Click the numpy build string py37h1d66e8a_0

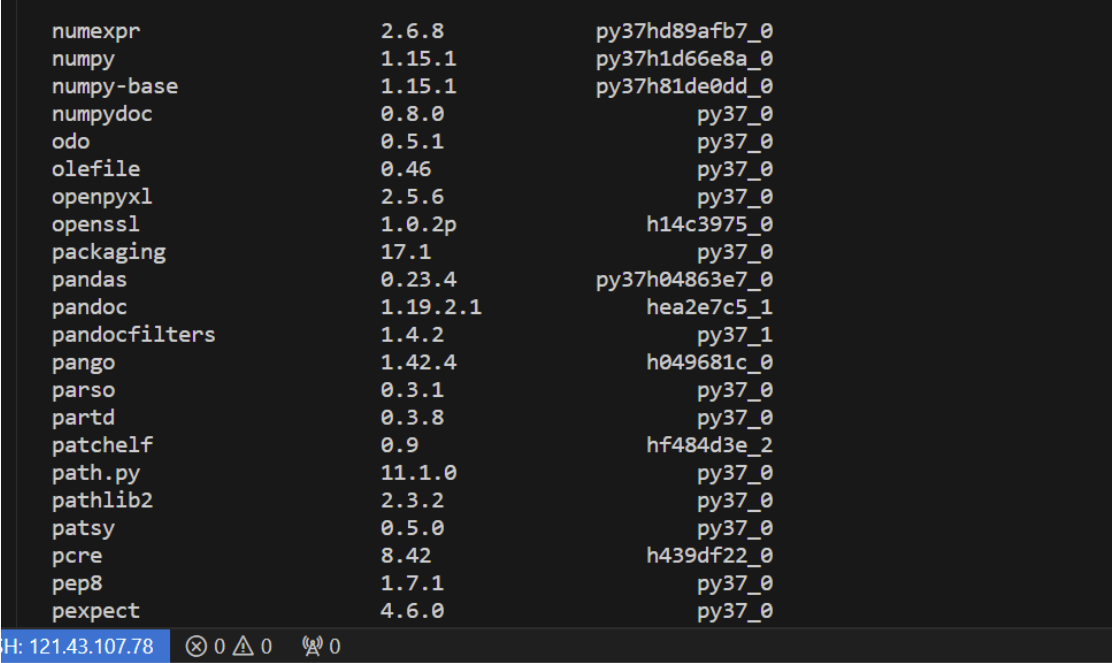coord(684,59)
